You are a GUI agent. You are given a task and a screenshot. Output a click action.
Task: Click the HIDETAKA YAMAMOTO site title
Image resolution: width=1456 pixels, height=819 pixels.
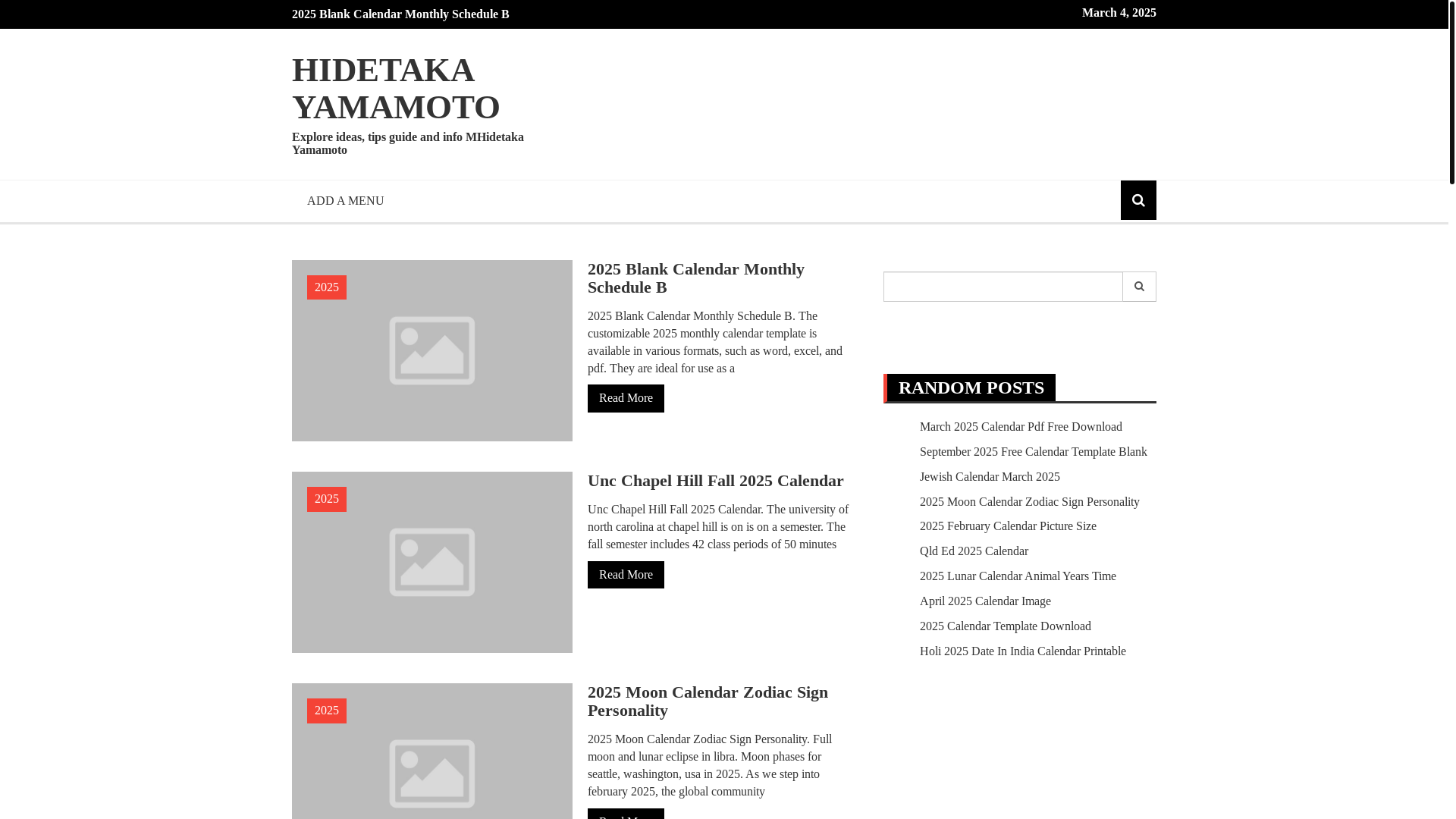click(x=396, y=88)
